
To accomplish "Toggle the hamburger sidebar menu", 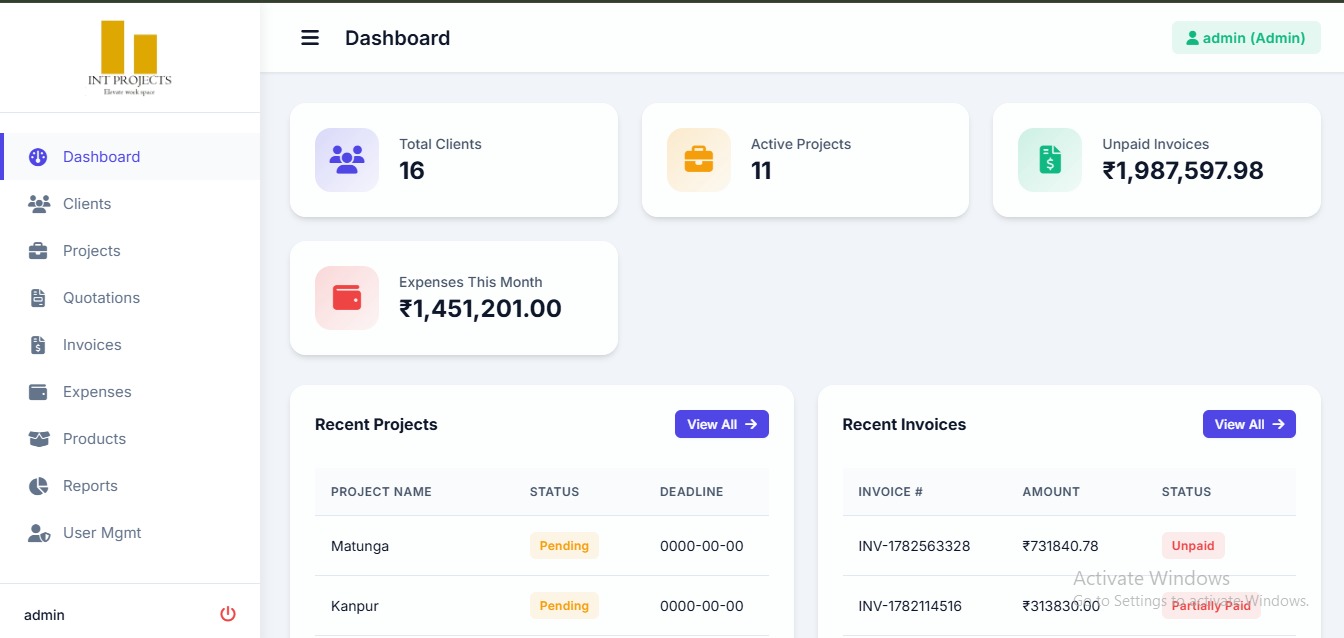I will [x=310, y=38].
